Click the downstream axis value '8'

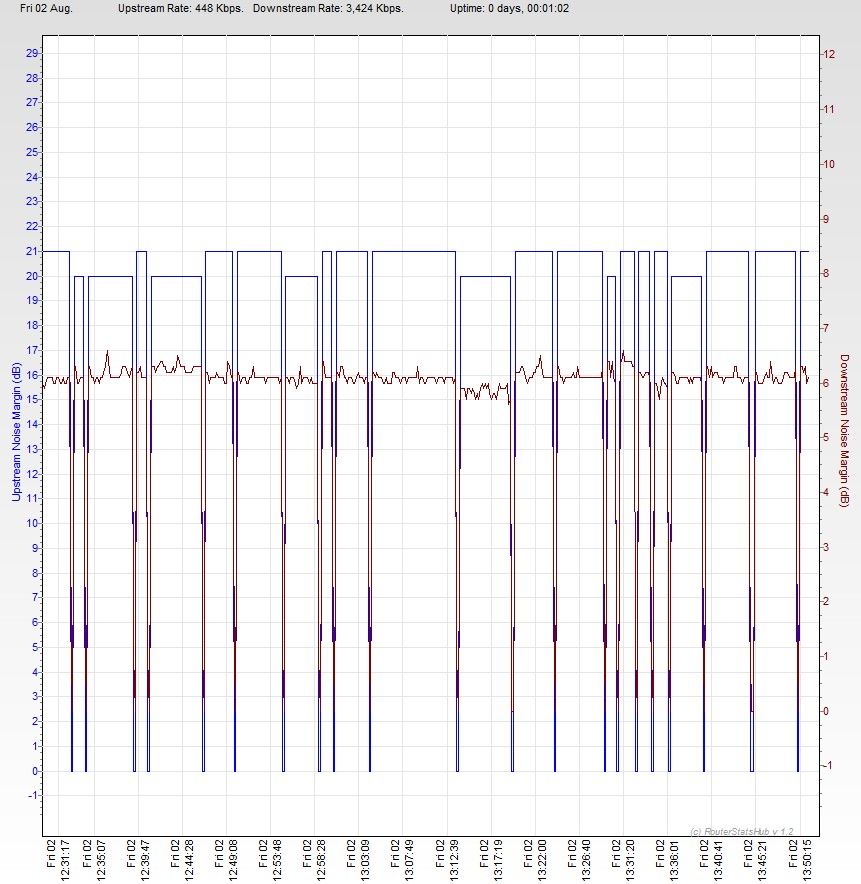826,273
